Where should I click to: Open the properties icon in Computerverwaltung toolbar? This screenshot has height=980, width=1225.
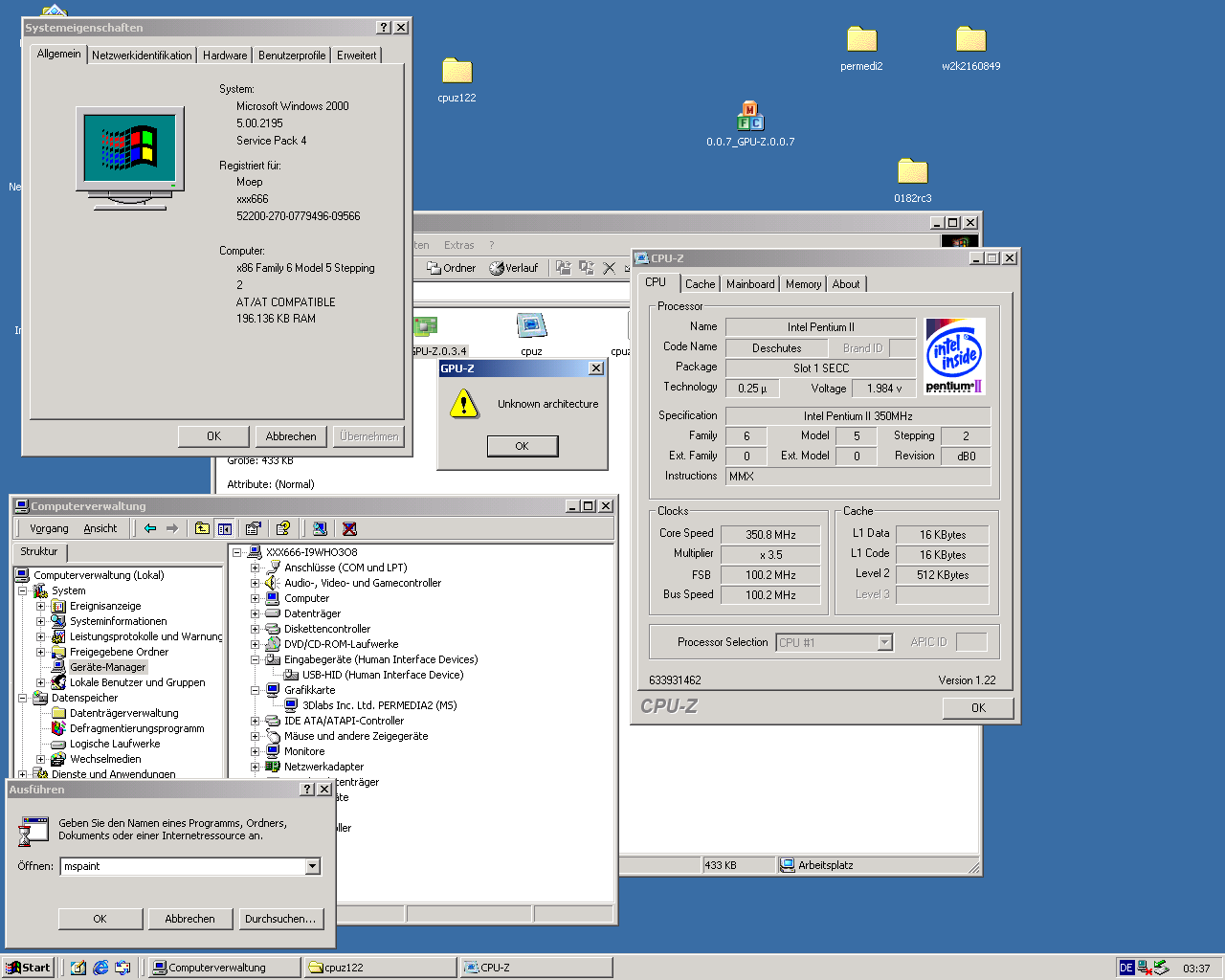(x=253, y=528)
